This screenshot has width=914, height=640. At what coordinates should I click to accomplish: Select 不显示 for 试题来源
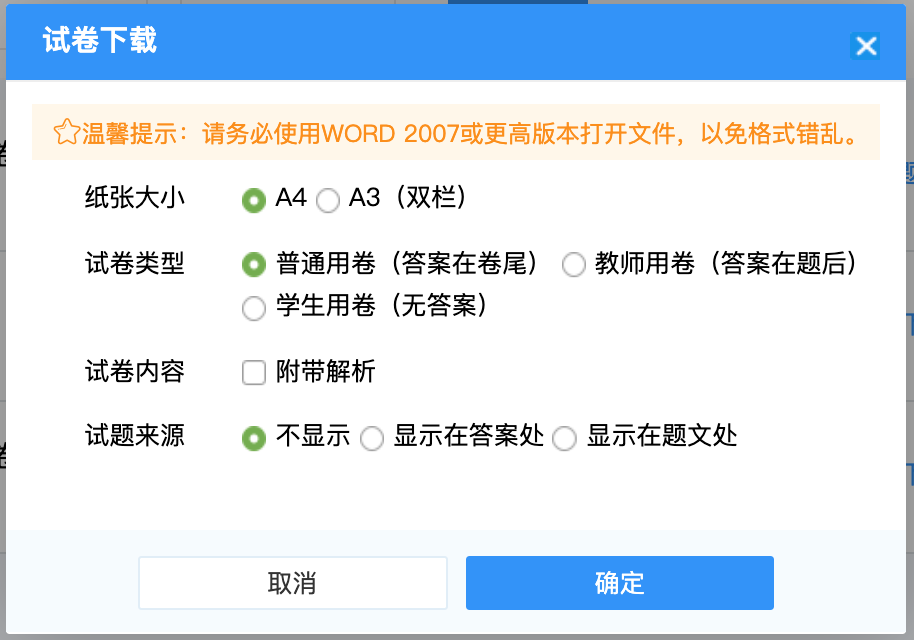click(x=254, y=438)
